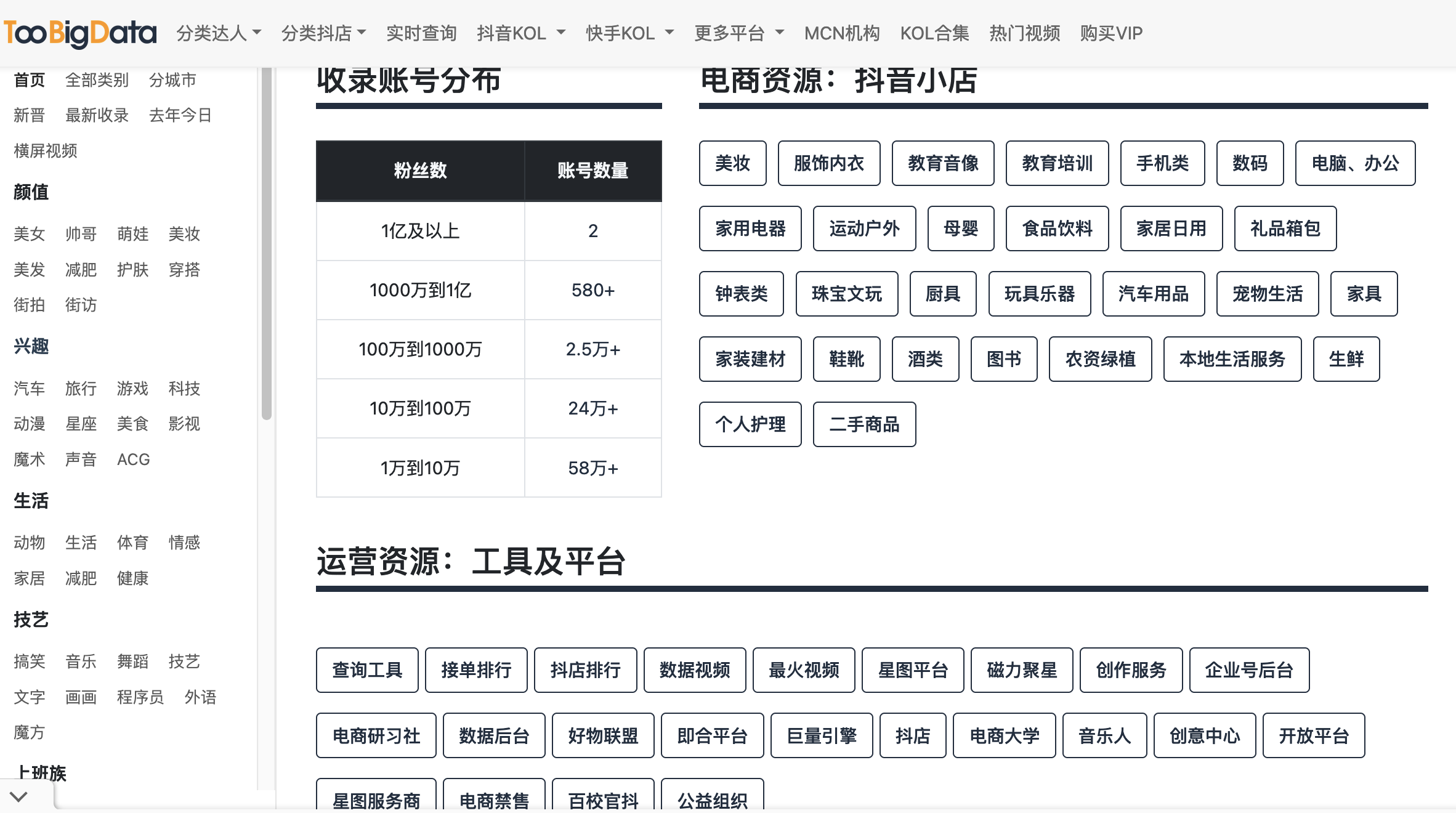Select 美女 category in sidebar
The width and height of the screenshot is (1456, 813).
(x=30, y=234)
